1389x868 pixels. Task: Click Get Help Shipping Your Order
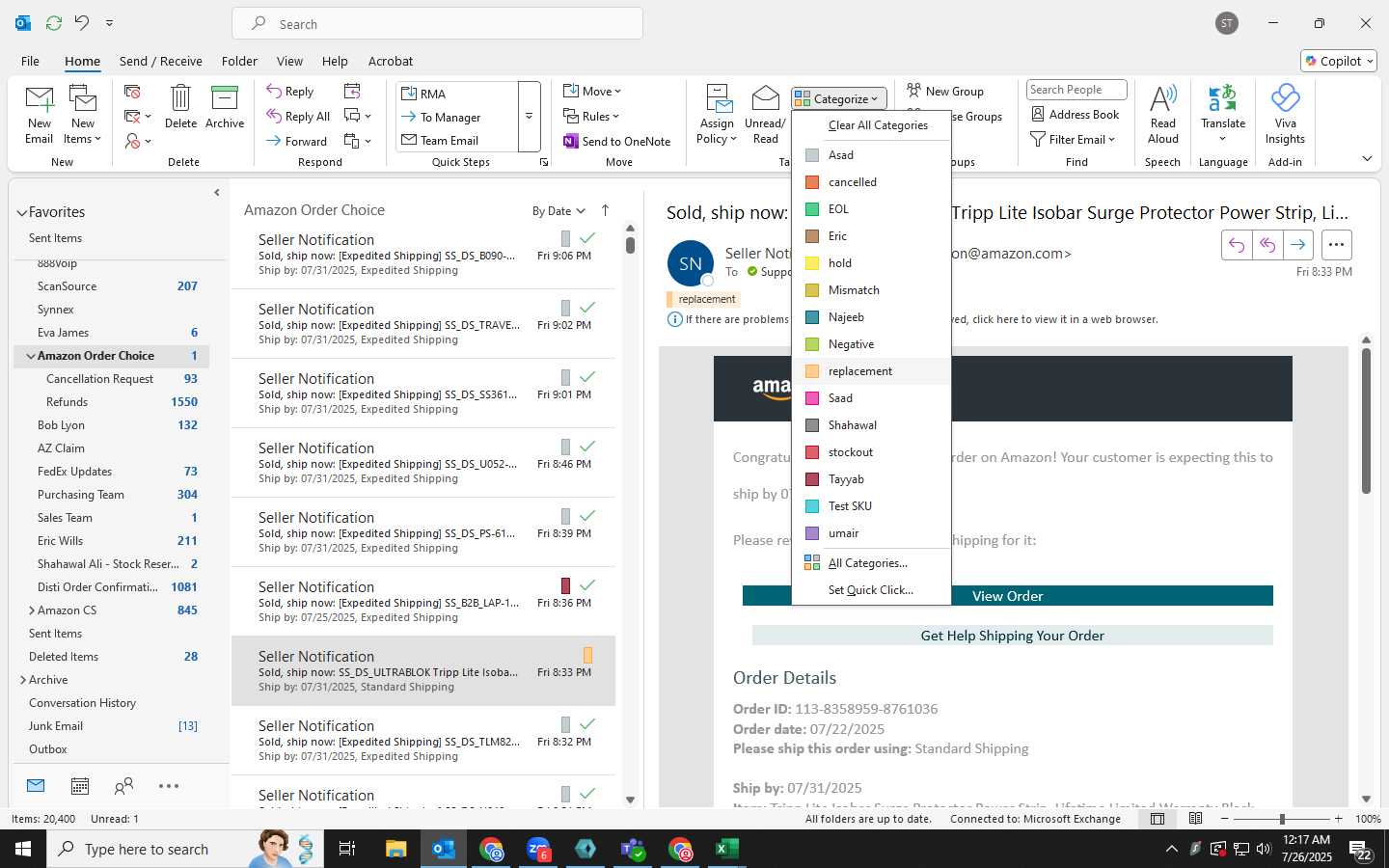tap(1013, 636)
